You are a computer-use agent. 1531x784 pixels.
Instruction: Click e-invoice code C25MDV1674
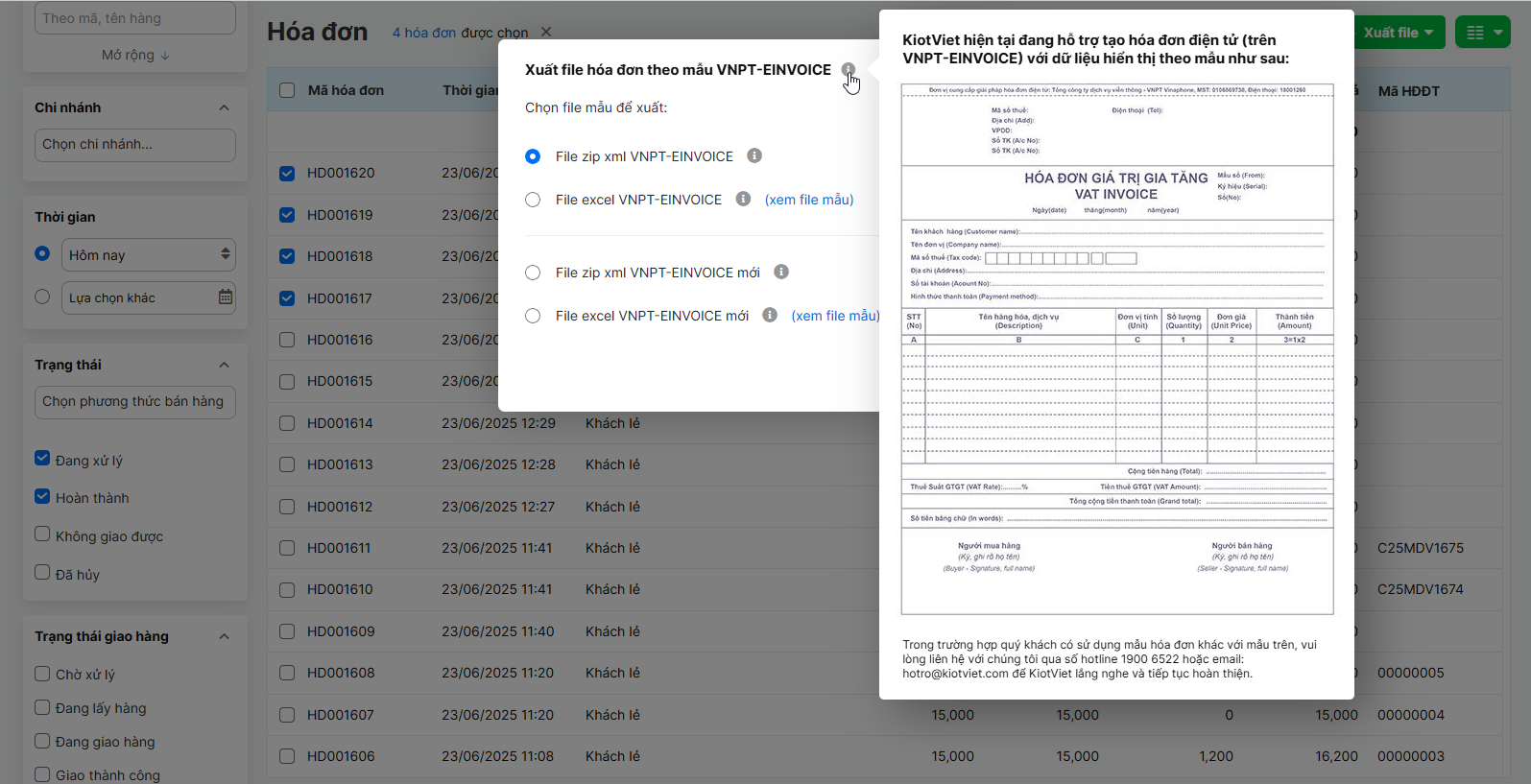tap(1421, 589)
